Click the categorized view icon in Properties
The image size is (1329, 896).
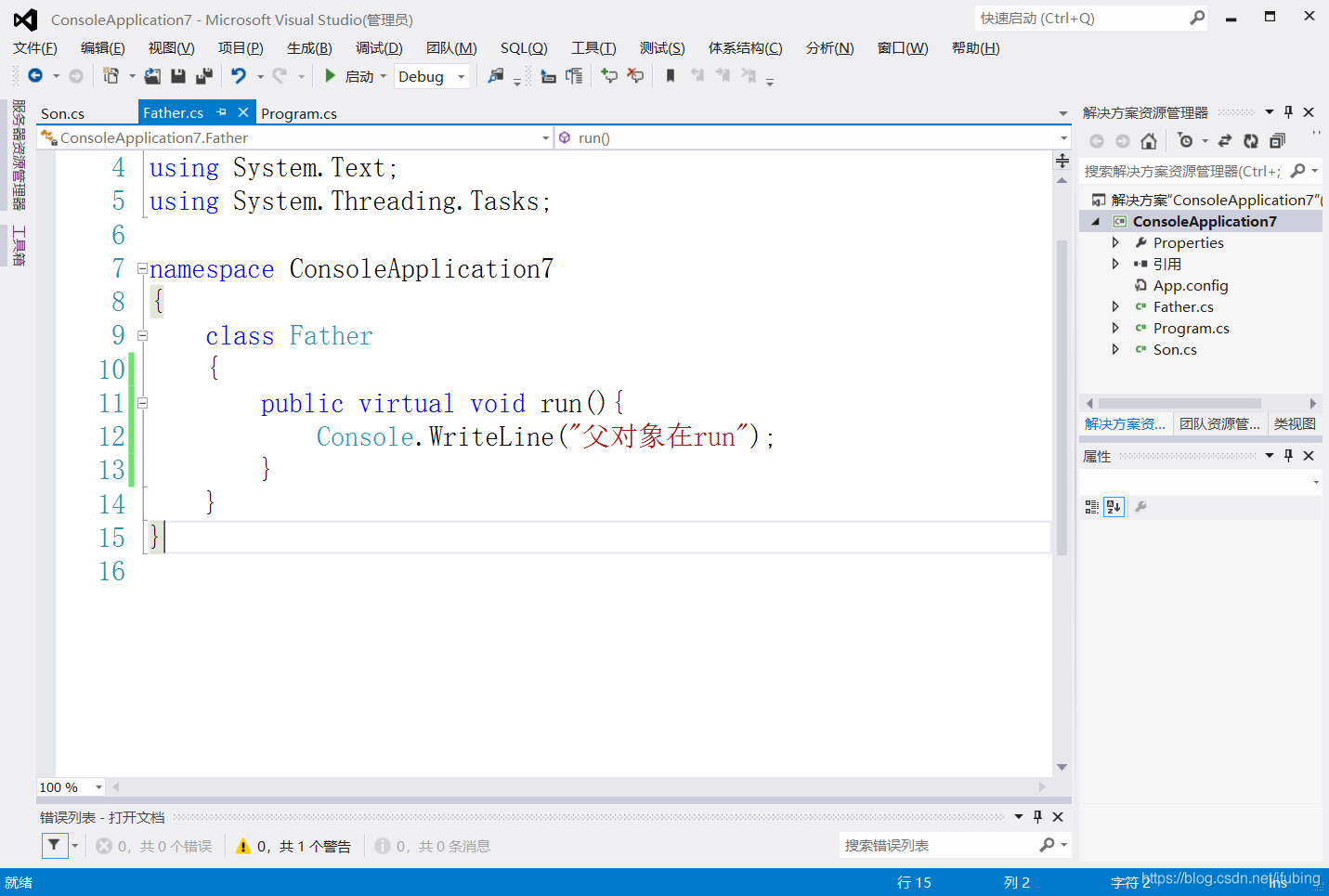coord(1092,507)
